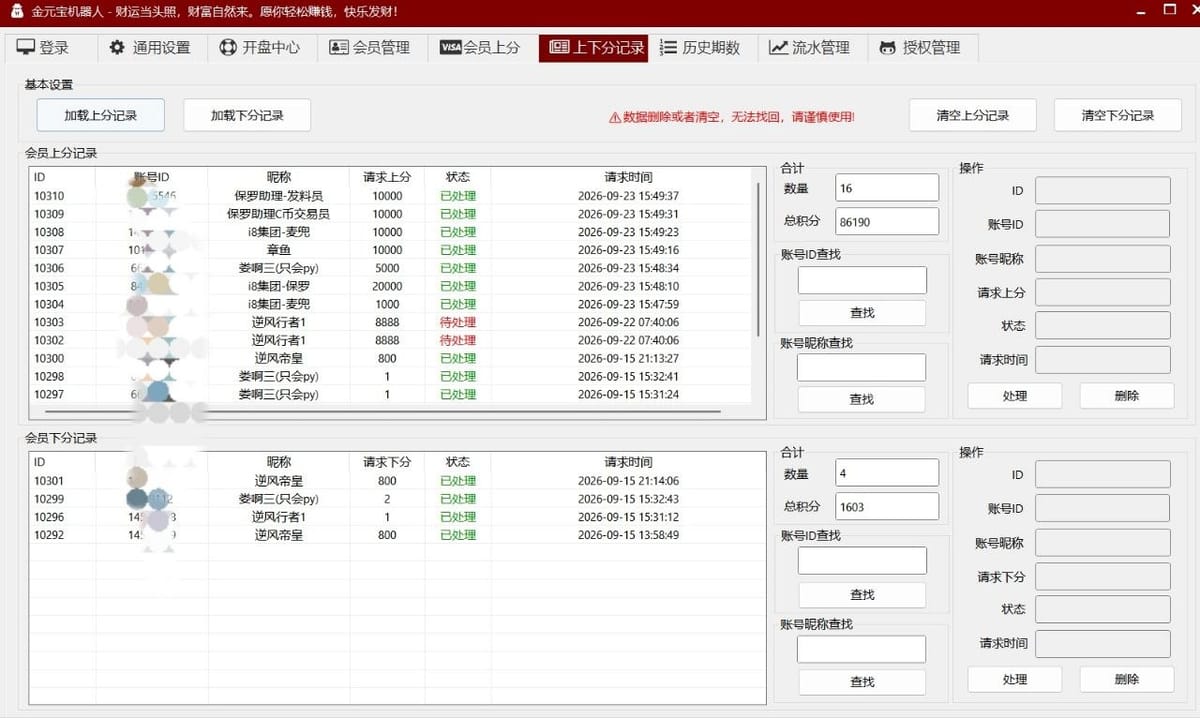Click 待处理 status in row 10302

coord(458,340)
